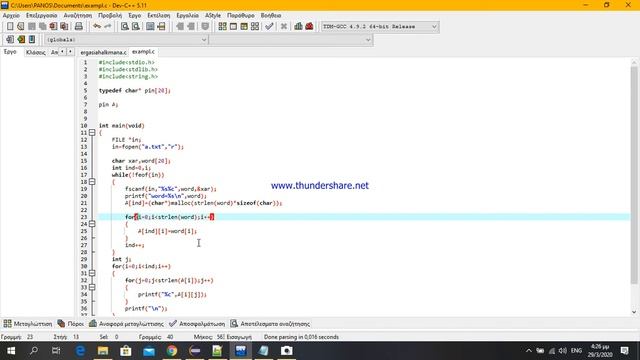Click scroll-down arrow of editor scrollbar

pyautogui.click(x=634, y=312)
